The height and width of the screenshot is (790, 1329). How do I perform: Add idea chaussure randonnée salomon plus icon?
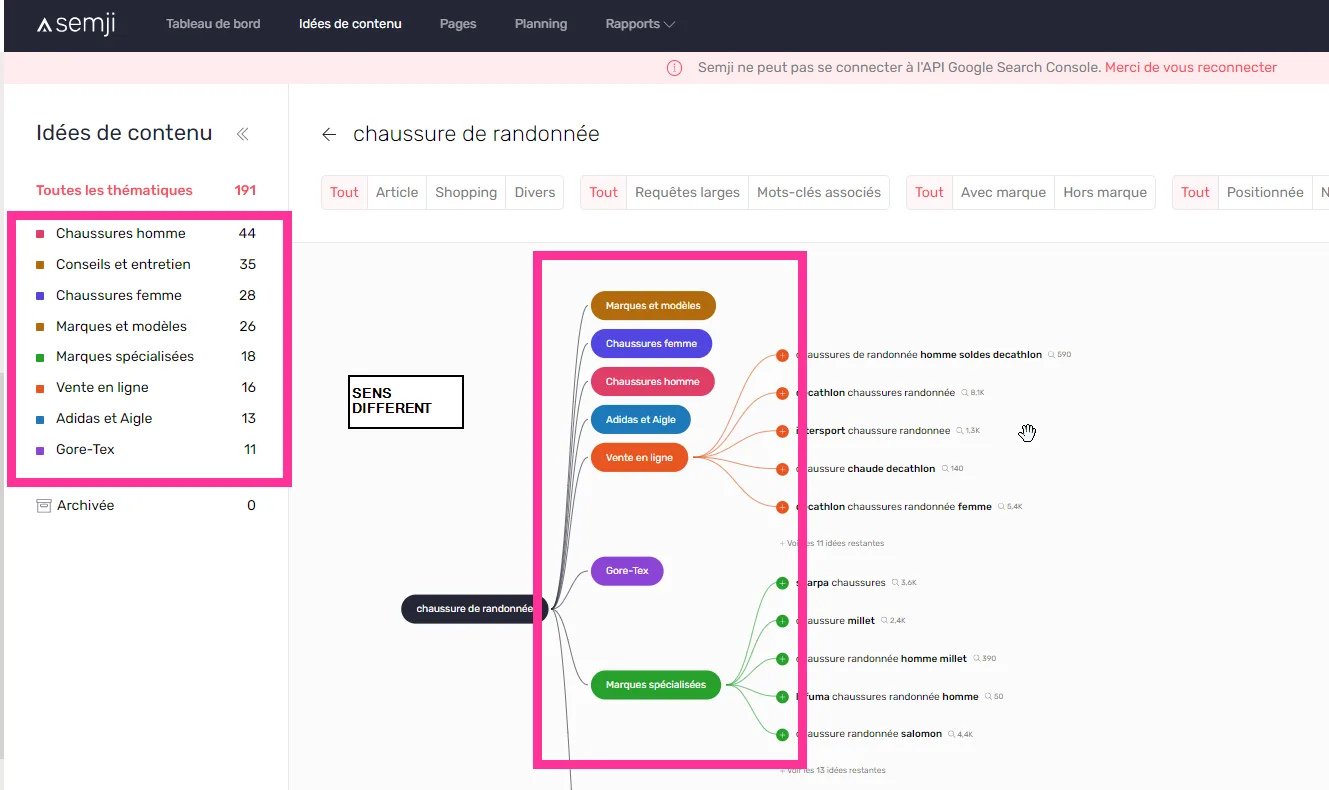[x=782, y=734]
